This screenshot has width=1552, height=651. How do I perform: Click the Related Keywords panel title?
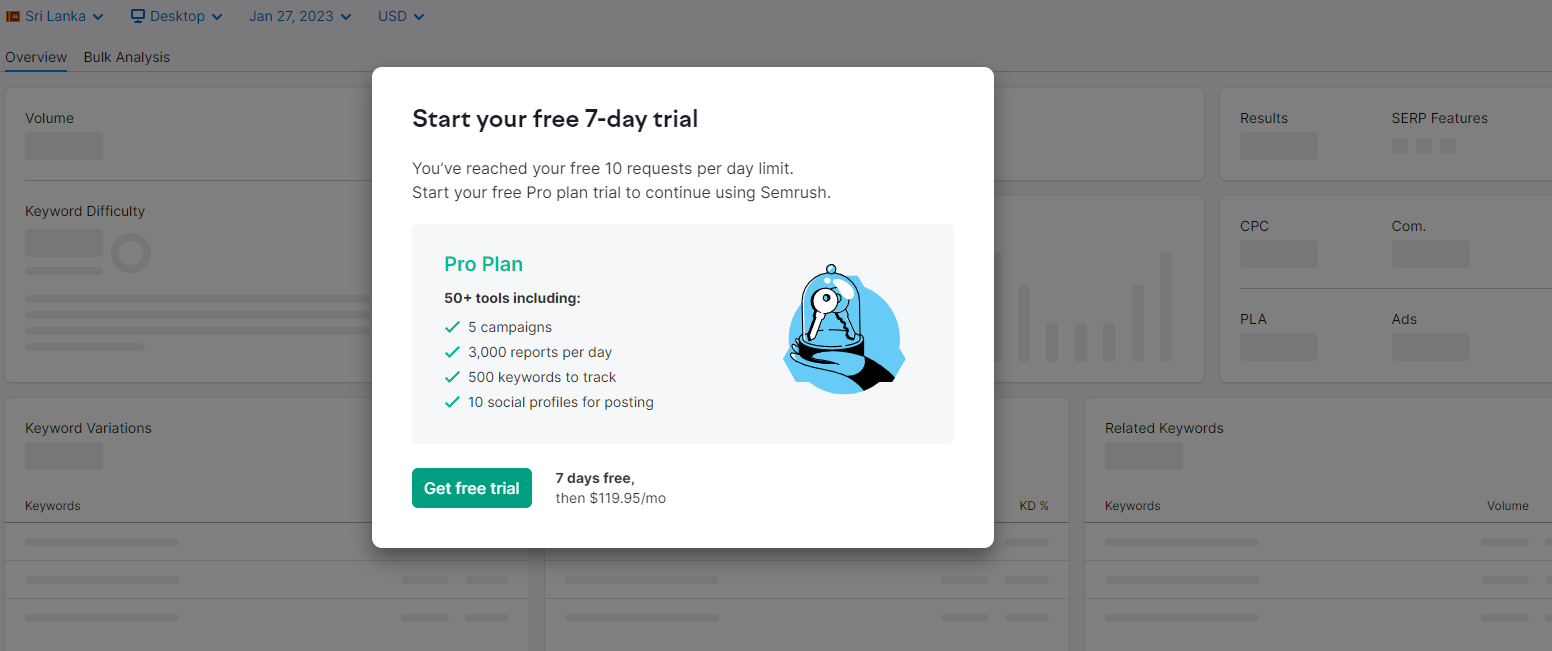[x=1164, y=428]
